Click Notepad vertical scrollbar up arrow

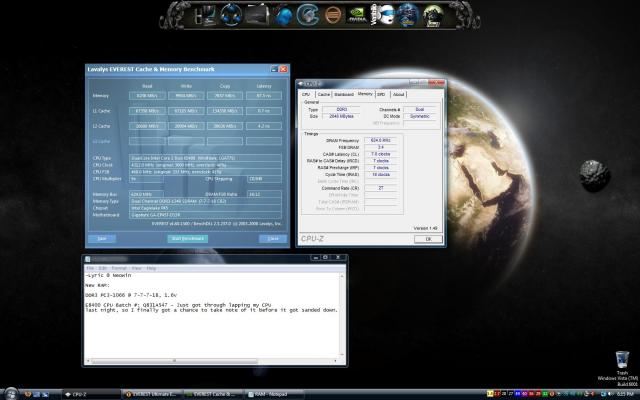[342, 276]
